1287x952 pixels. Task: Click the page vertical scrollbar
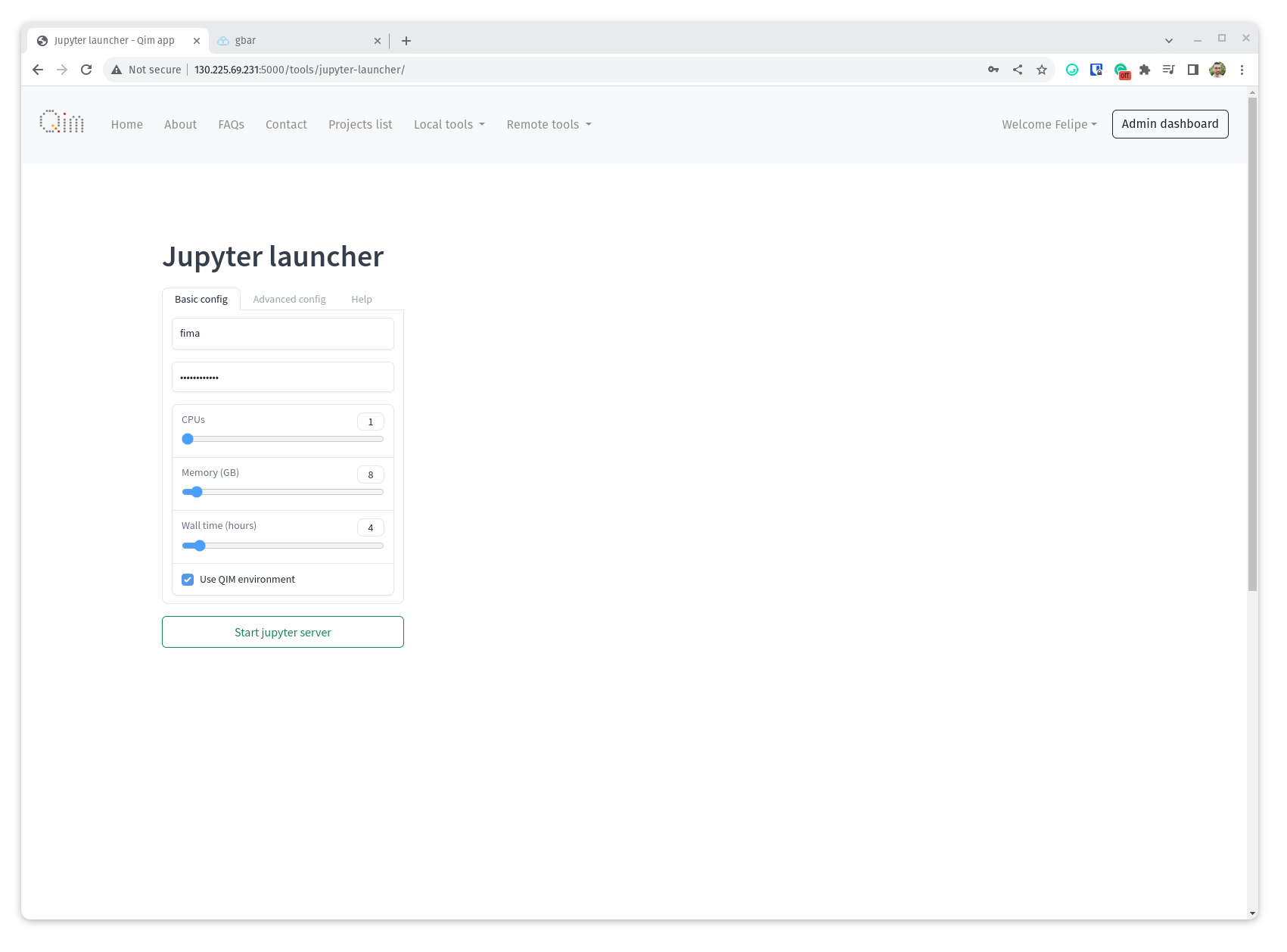[1252, 344]
